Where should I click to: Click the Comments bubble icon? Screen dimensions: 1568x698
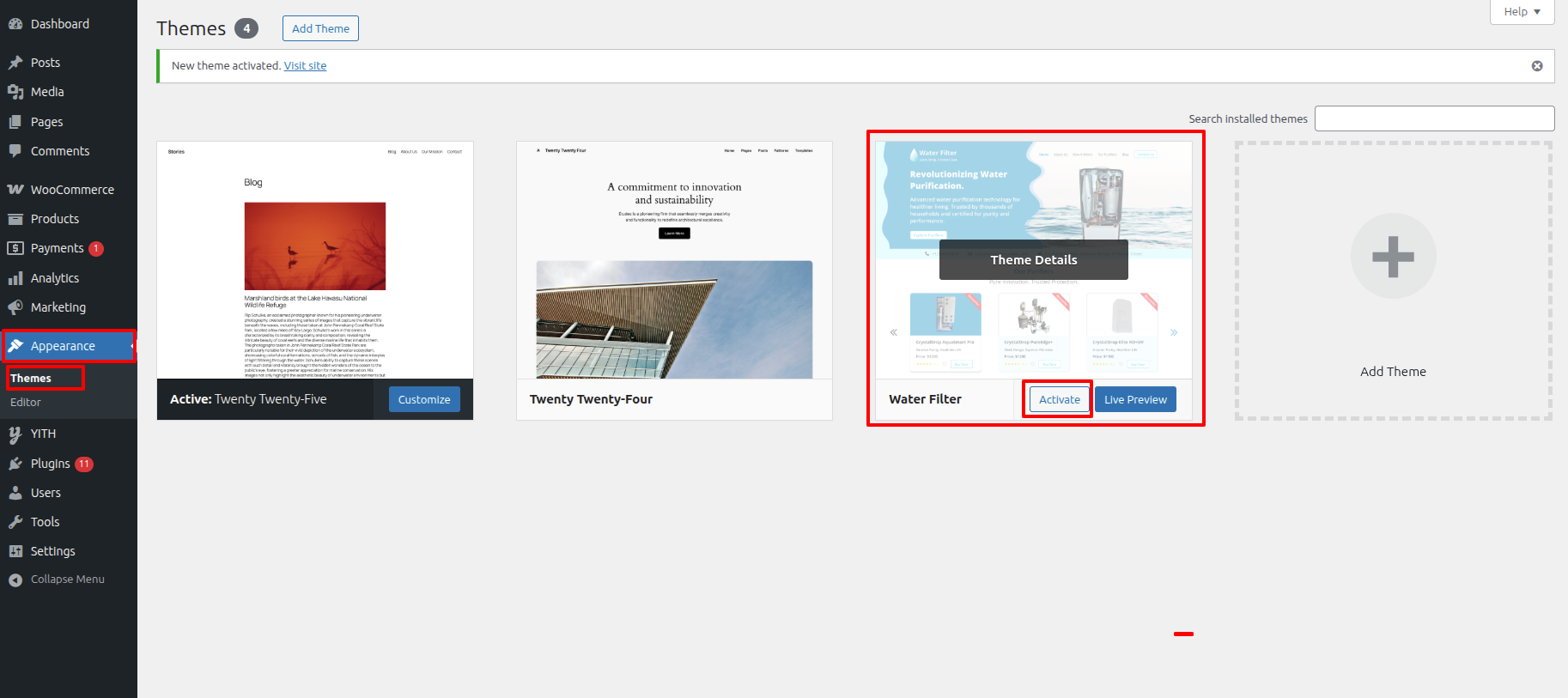click(x=15, y=151)
